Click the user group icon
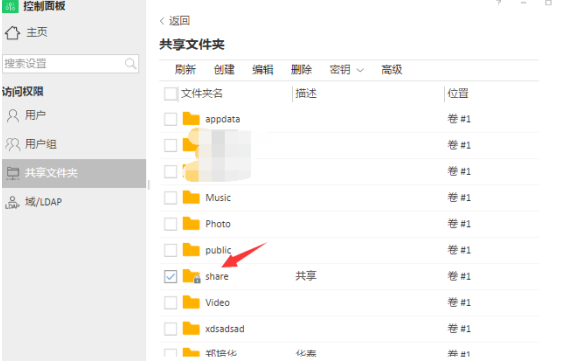567x361 pixels. [13, 144]
